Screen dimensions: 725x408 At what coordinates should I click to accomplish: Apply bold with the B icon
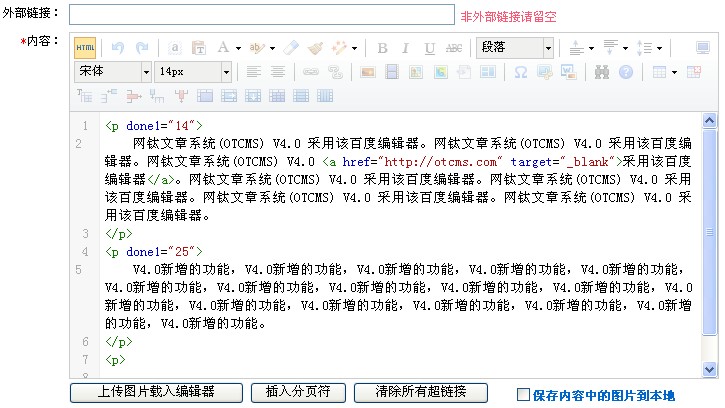[x=382, y=47]
